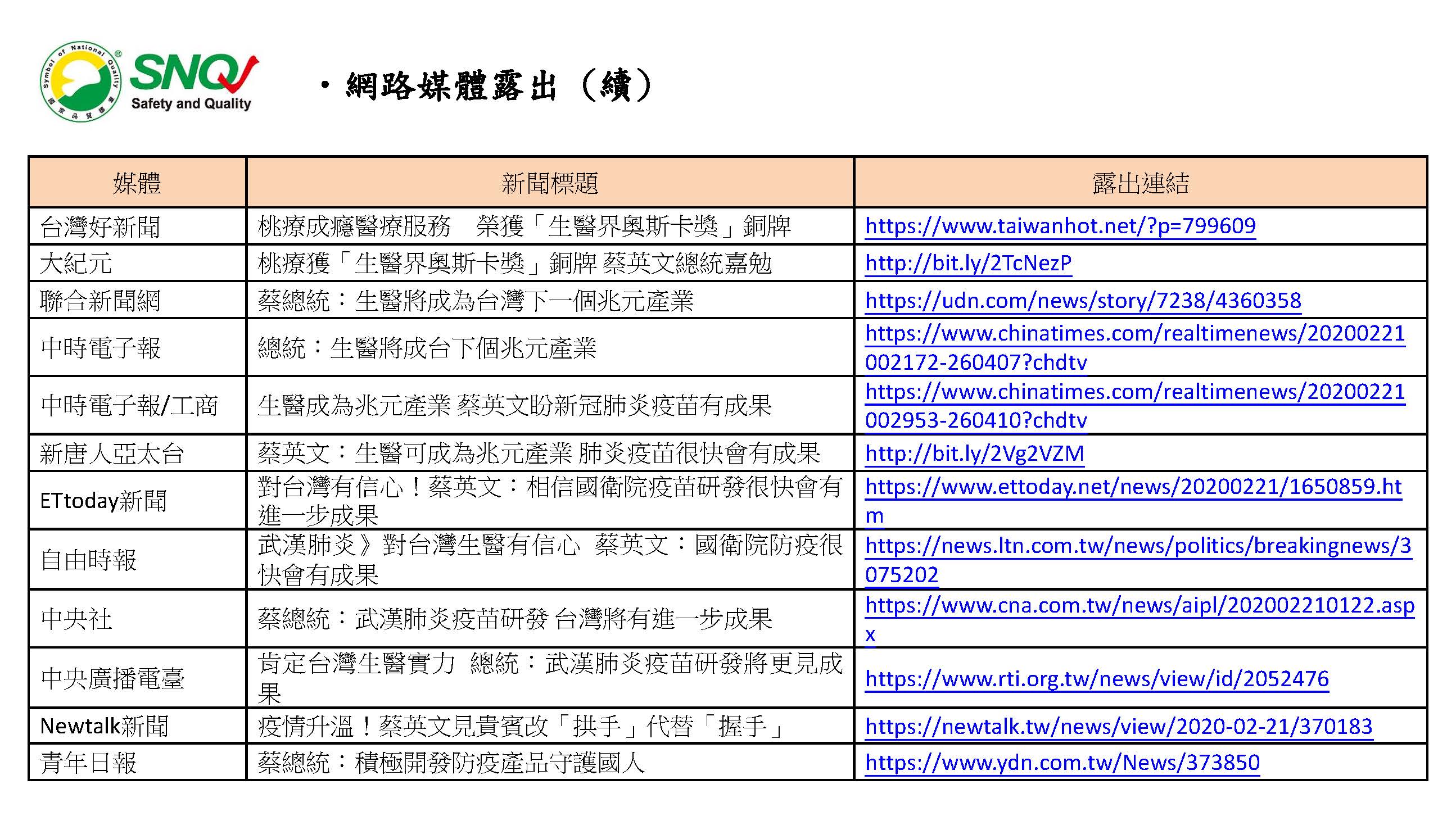Open the news.ltn.com.tw breakingnews link

(1138, 559)
